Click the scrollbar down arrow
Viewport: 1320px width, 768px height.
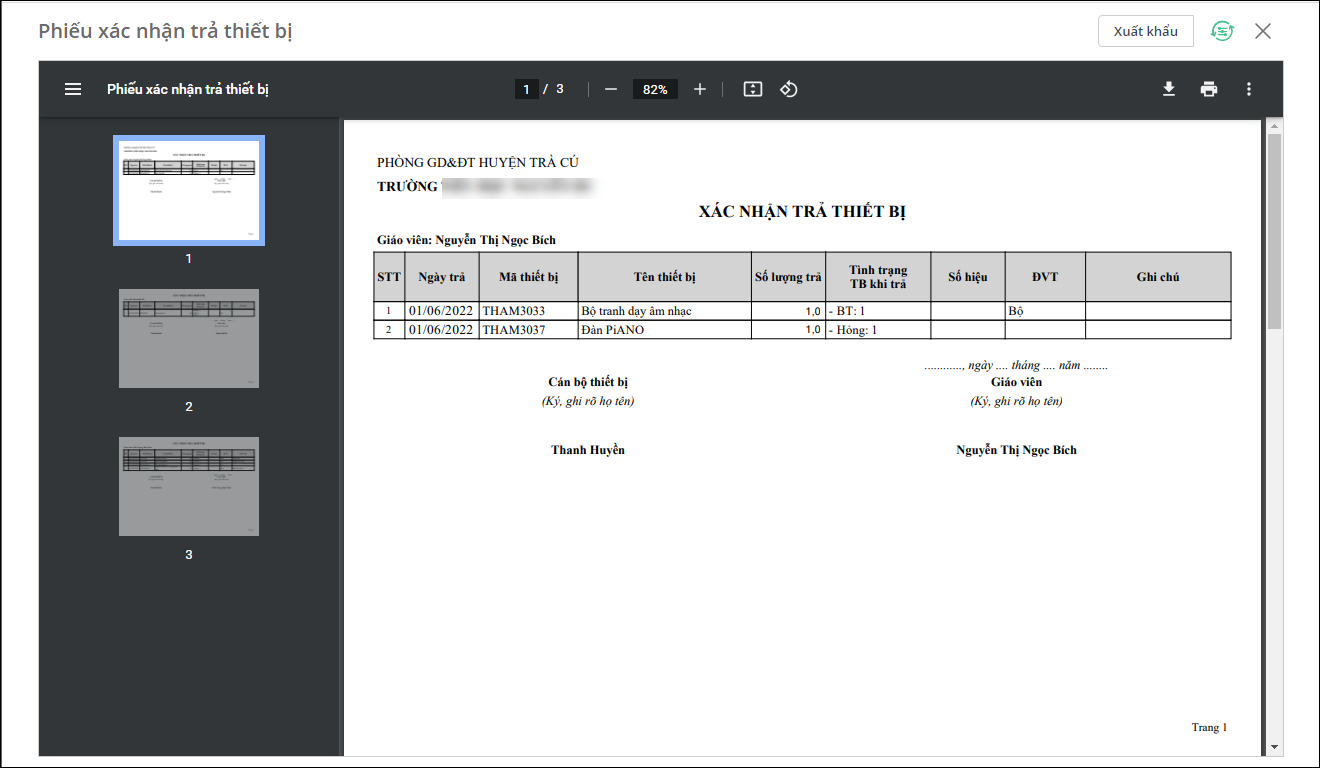(x=1274, y=747)
